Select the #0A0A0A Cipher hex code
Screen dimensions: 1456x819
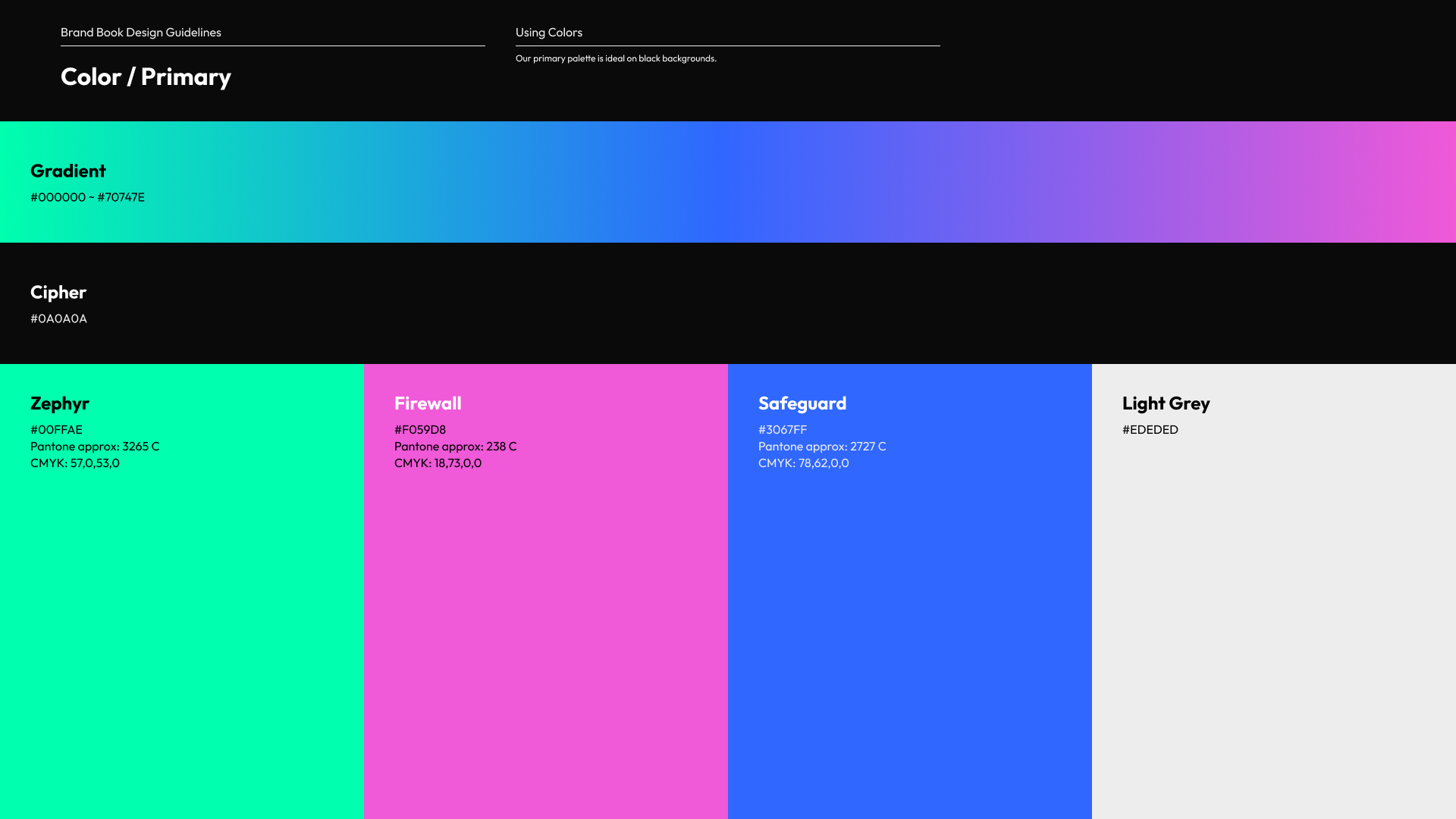pyautogui.click(x=58, y=318)
